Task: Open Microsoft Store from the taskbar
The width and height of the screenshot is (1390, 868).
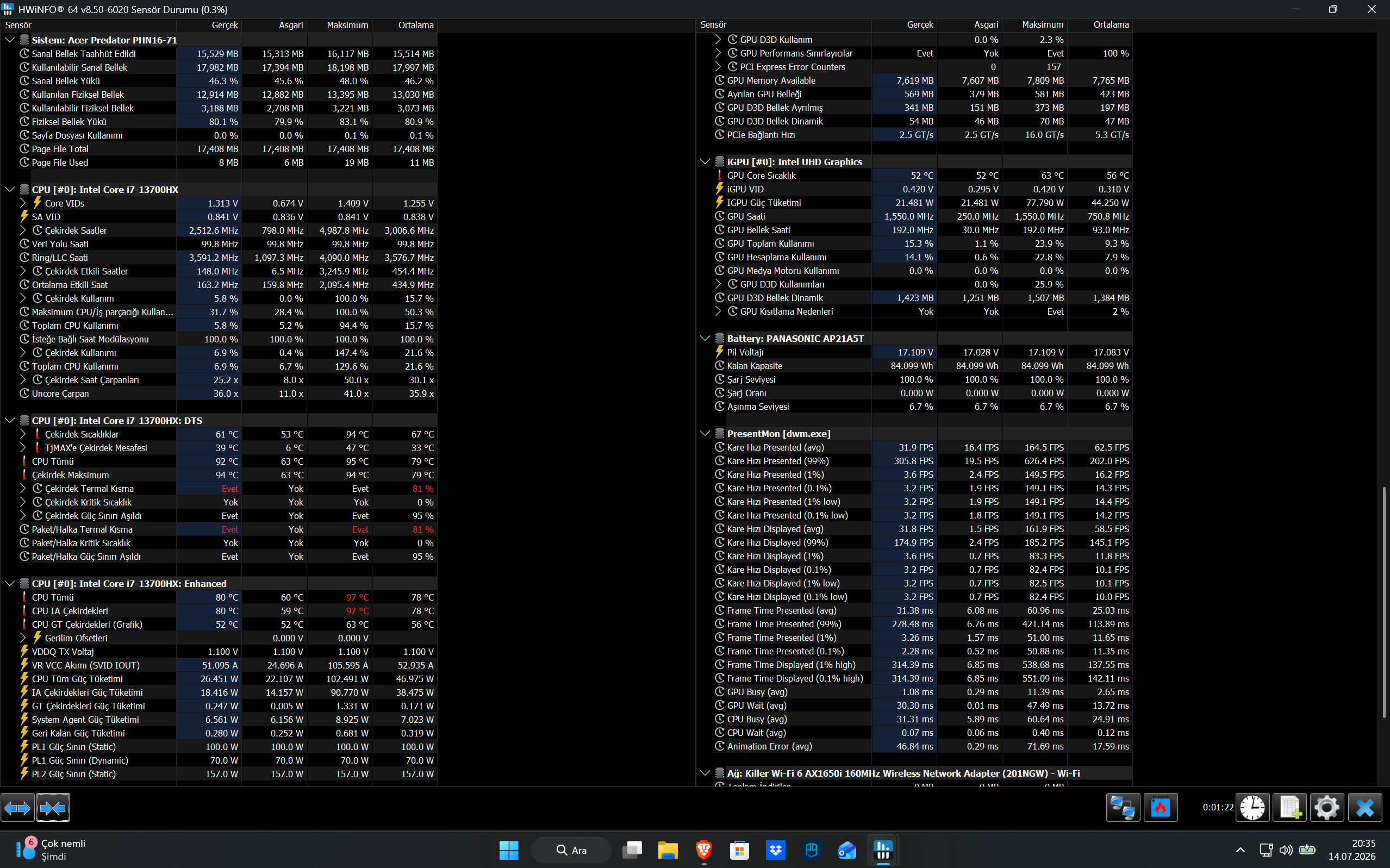Action: click(x=739, y=850)
